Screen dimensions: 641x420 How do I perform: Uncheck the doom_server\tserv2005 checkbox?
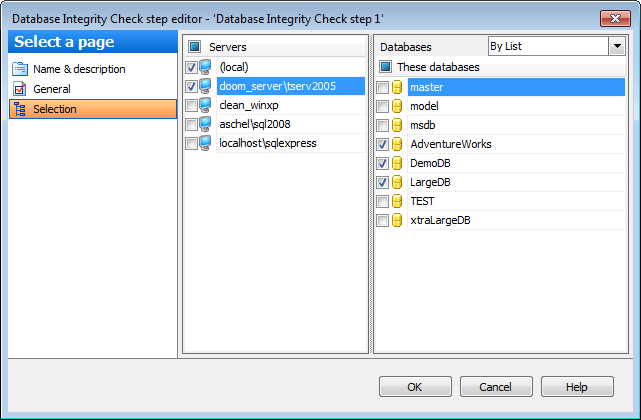[x=191, y=86]
